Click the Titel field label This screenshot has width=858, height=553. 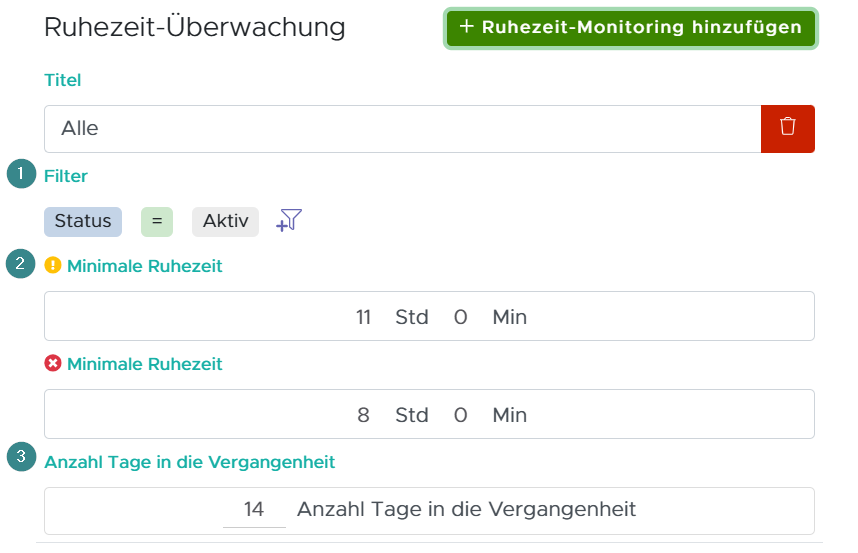tap(63, 79)
